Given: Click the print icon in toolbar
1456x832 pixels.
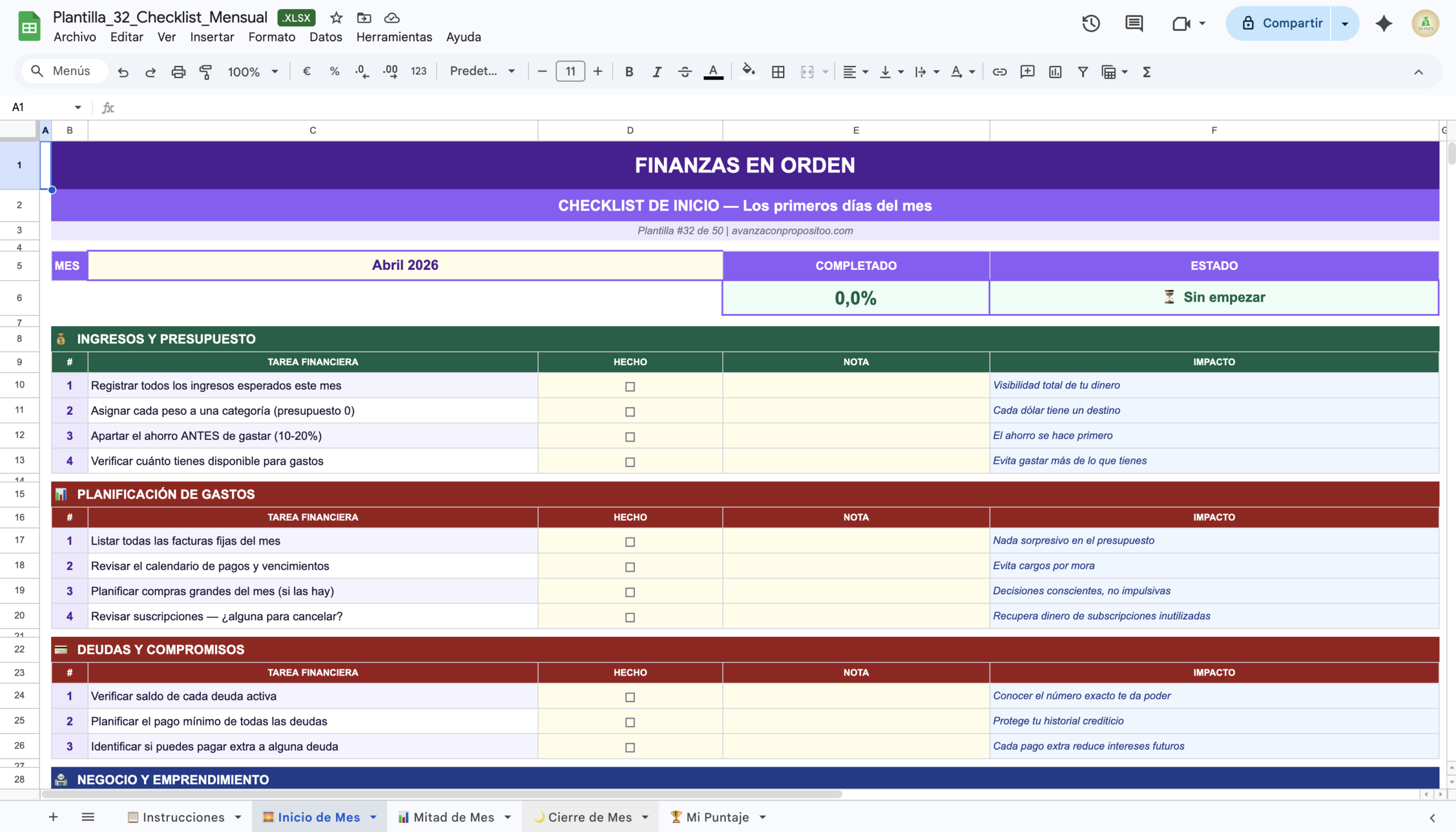Looking at the screenshot, I should (x=178, y=72).
